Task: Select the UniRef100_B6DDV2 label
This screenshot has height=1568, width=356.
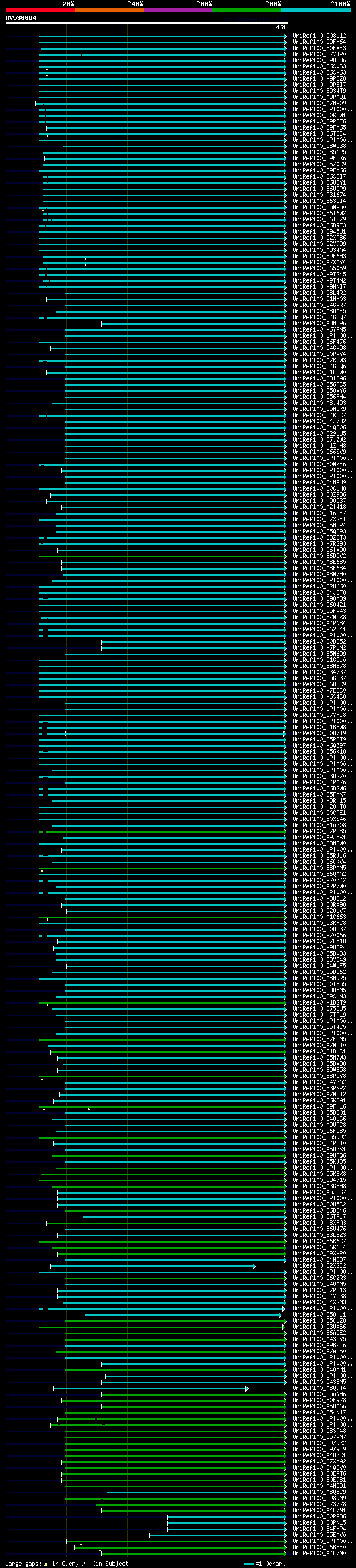Action: pyautogui.click(x=319, y=556)
